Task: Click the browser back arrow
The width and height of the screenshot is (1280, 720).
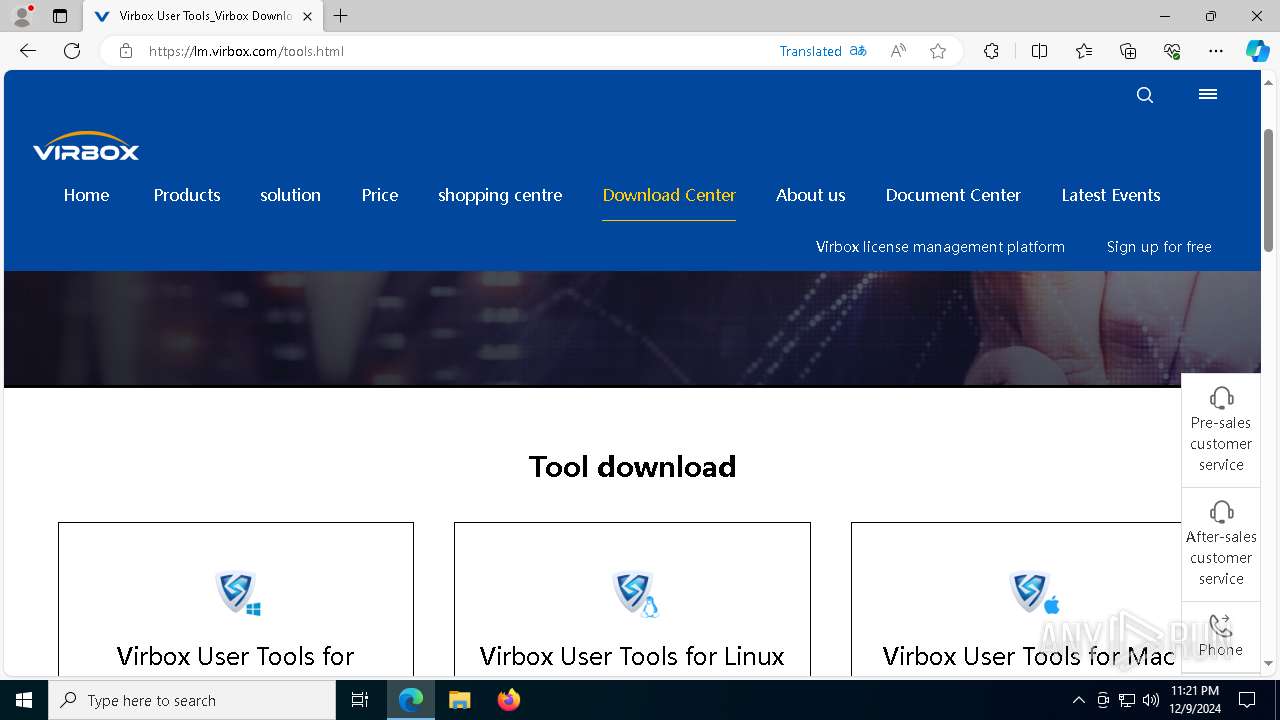Action: (28, 51)
